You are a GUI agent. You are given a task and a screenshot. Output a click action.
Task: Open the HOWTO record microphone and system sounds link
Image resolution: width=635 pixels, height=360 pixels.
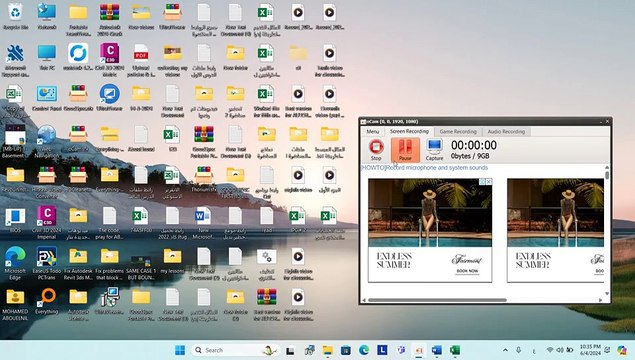click(424, 168)
